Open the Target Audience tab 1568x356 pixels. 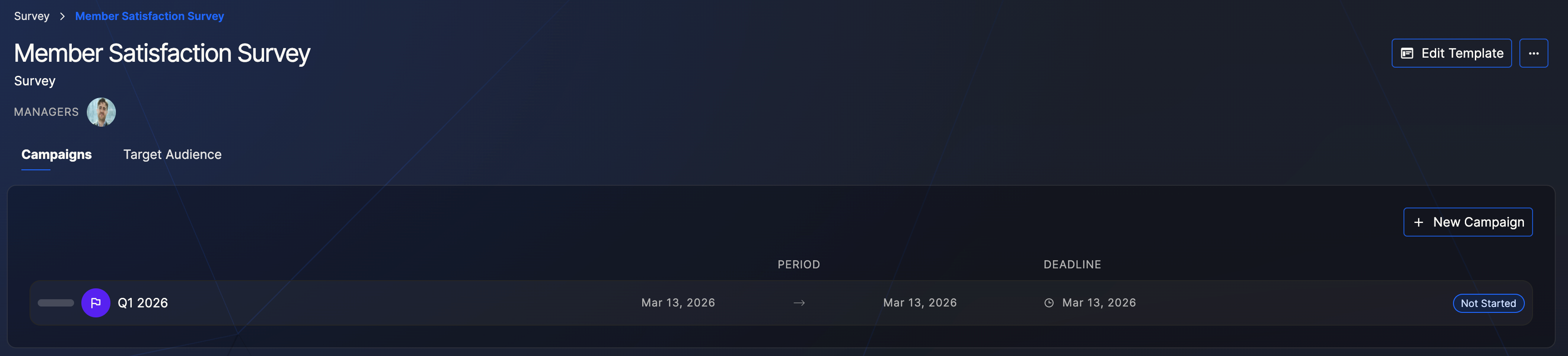172,154
